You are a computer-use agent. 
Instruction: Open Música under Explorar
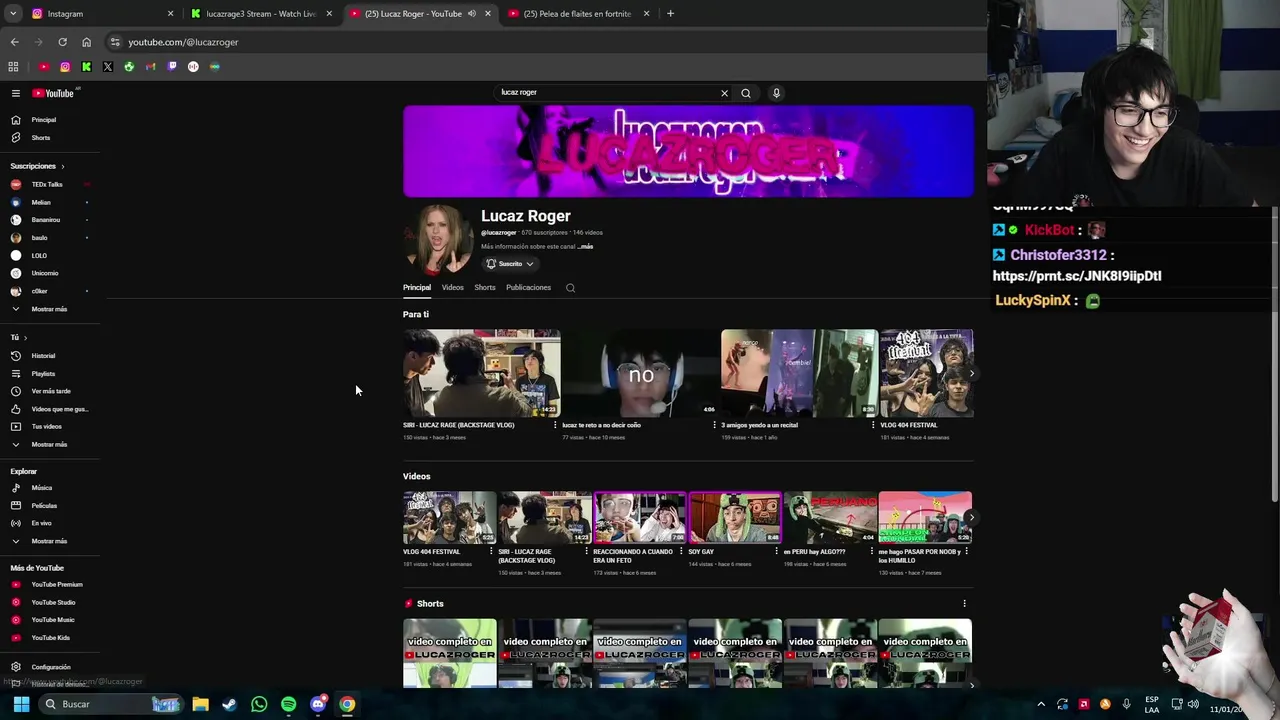coord(41,488)
